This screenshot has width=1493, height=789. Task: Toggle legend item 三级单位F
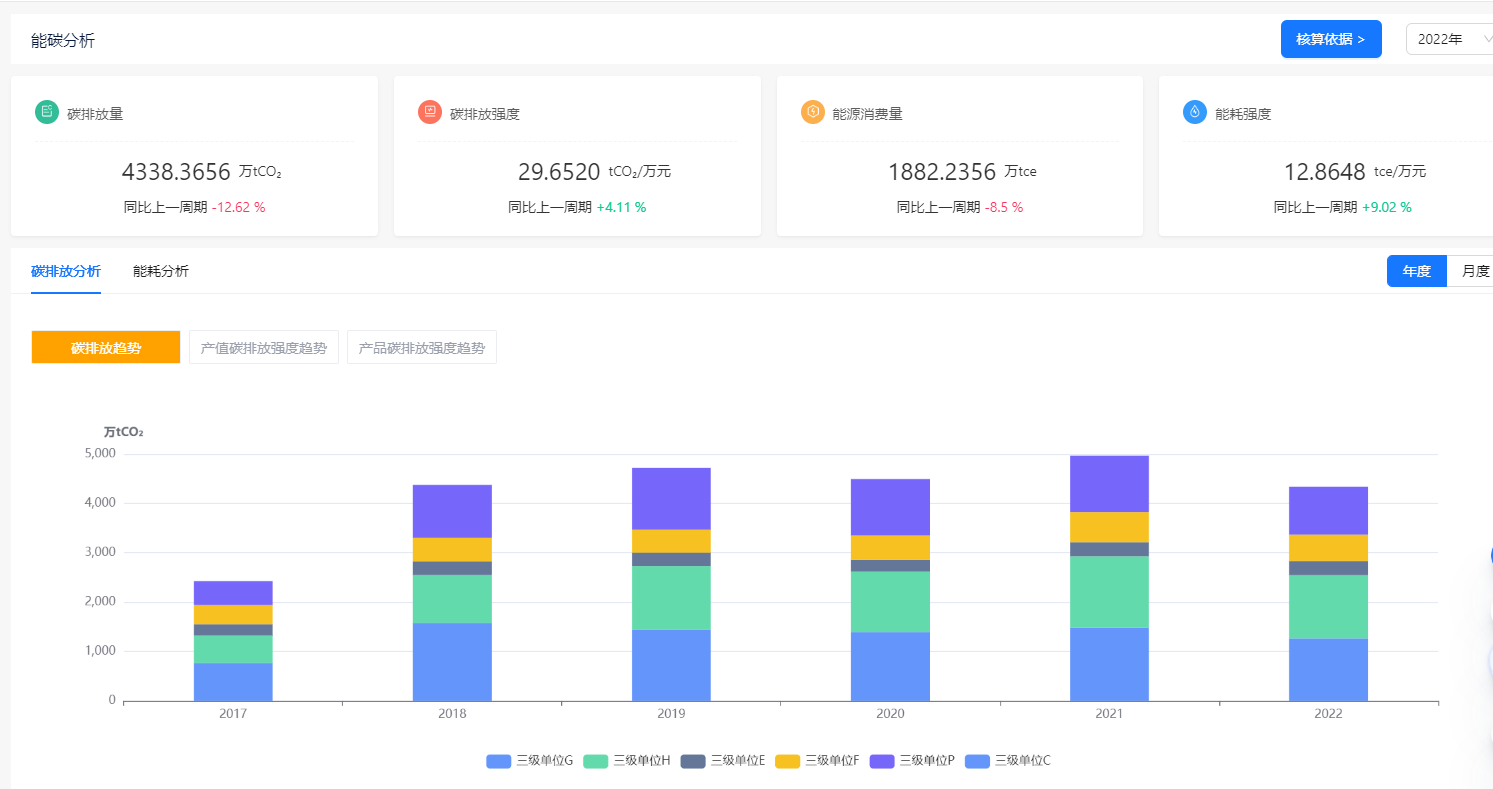[x=817, y=761]
